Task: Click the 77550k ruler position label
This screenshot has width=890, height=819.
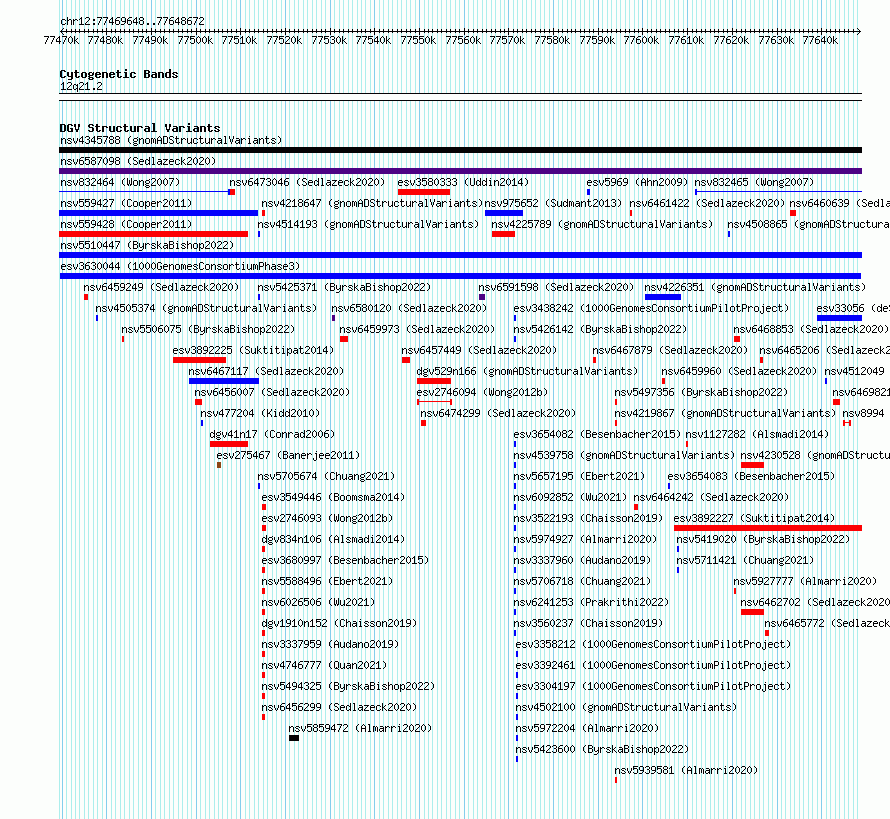Action: tap(418, 40)
